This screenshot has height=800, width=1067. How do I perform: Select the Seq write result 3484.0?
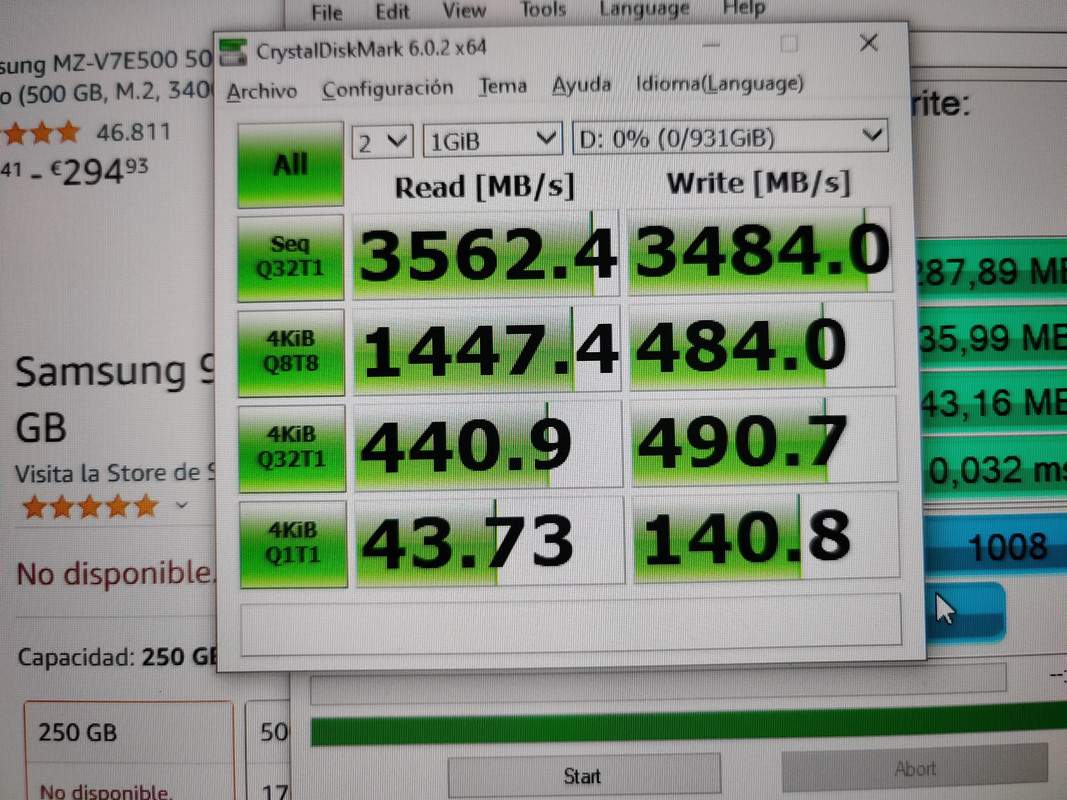click(759, 250)
